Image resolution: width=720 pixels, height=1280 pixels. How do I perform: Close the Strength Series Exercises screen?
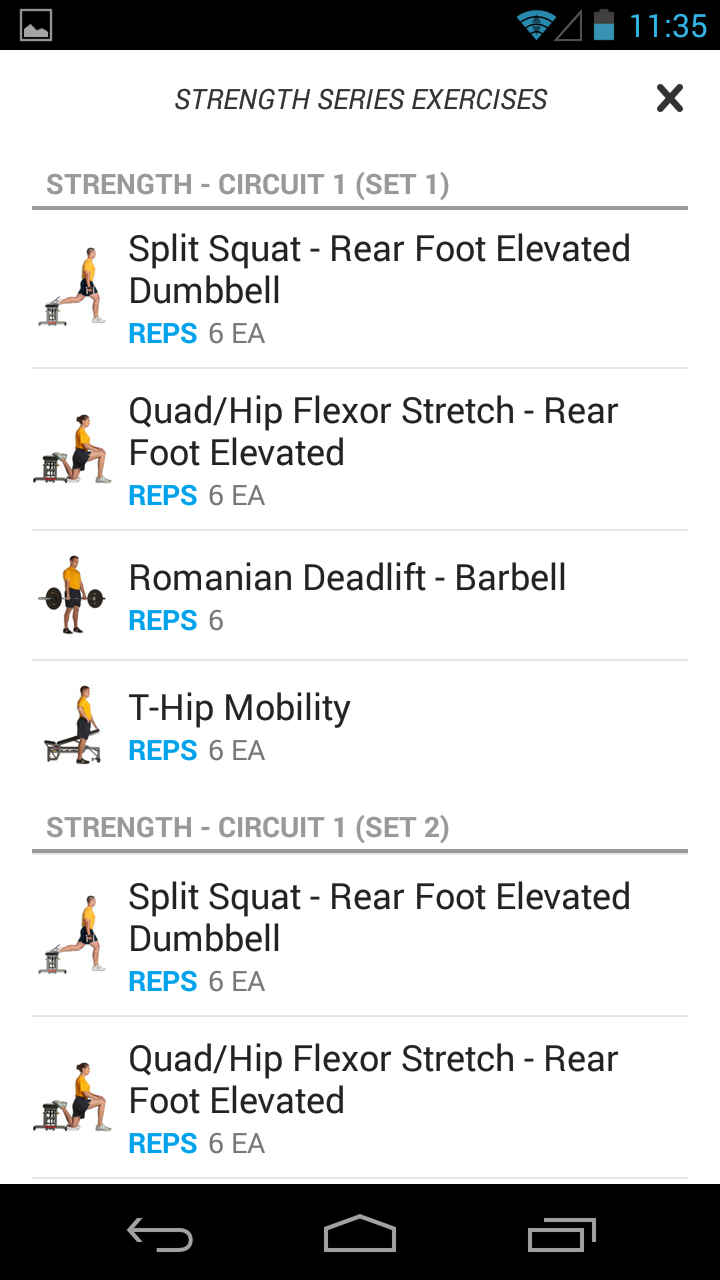tap(669, 98)
